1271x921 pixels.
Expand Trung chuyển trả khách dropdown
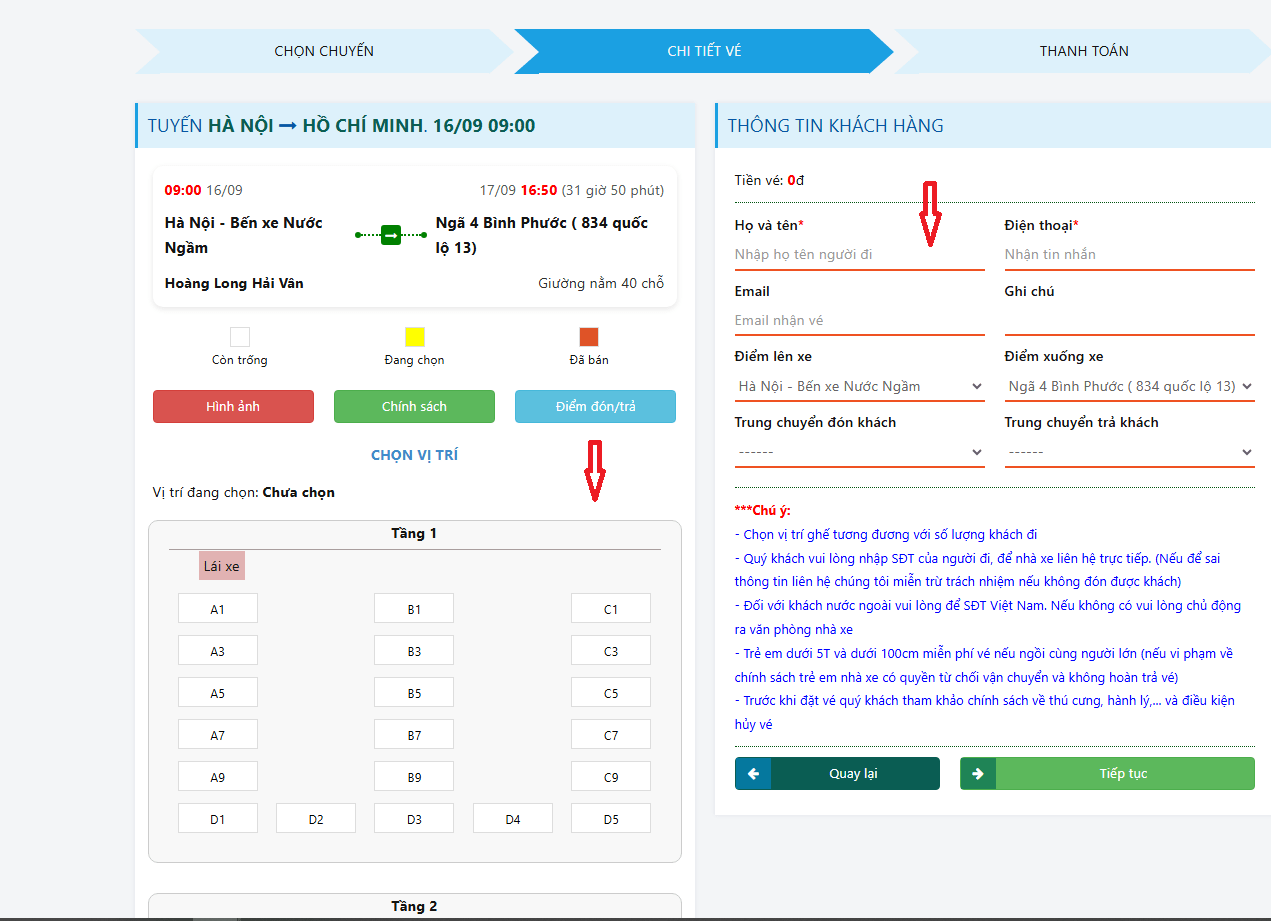click(1129, 452)
